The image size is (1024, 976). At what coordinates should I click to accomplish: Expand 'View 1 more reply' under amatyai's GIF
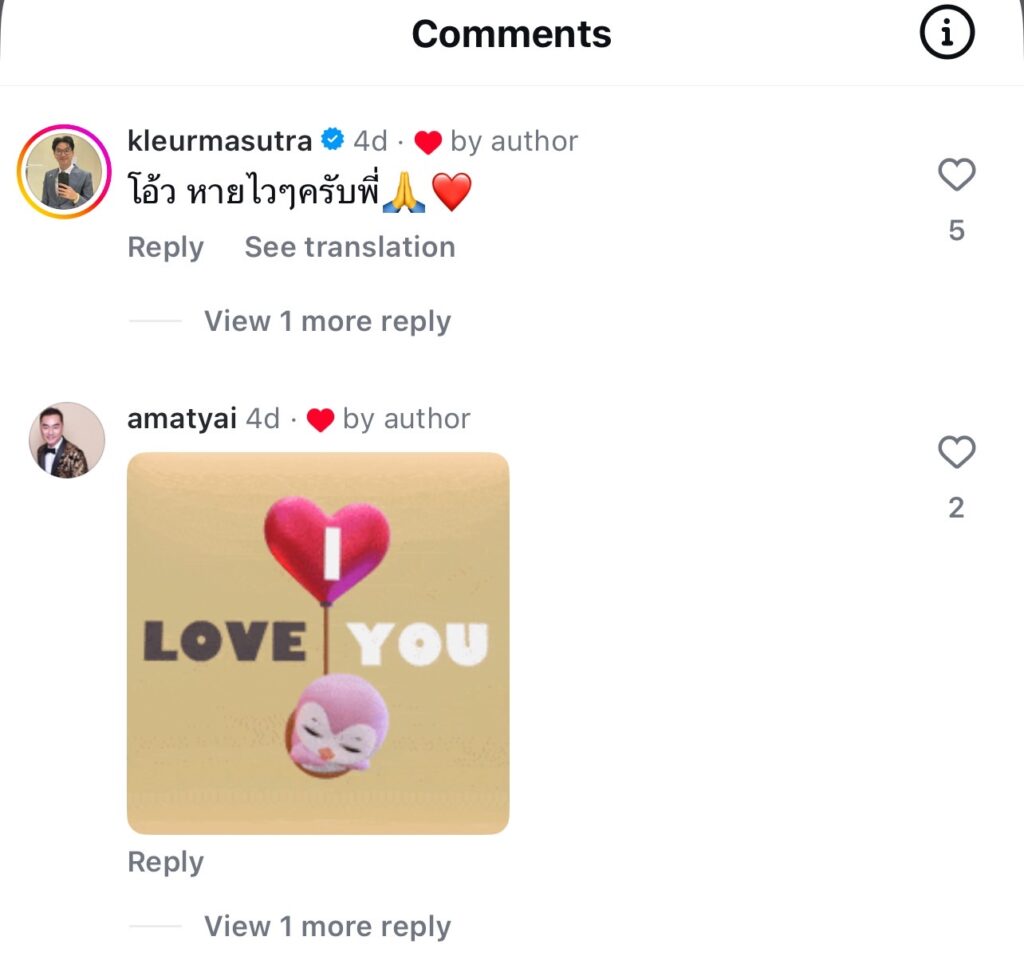click(x=327, y=926)
